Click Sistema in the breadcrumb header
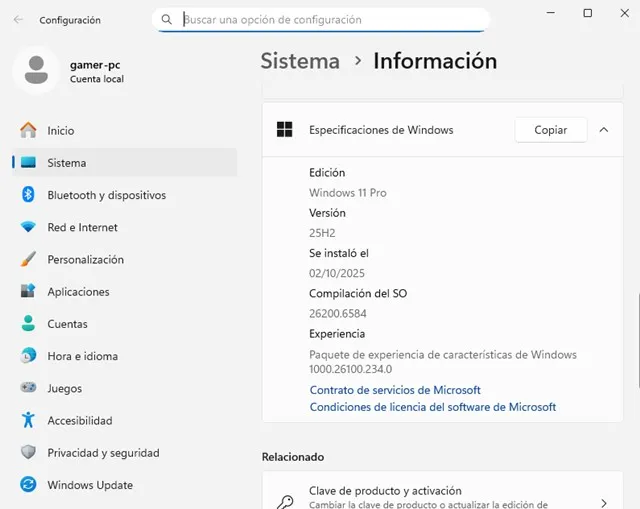This screenshot has height=509, width=640. (300, 61)
